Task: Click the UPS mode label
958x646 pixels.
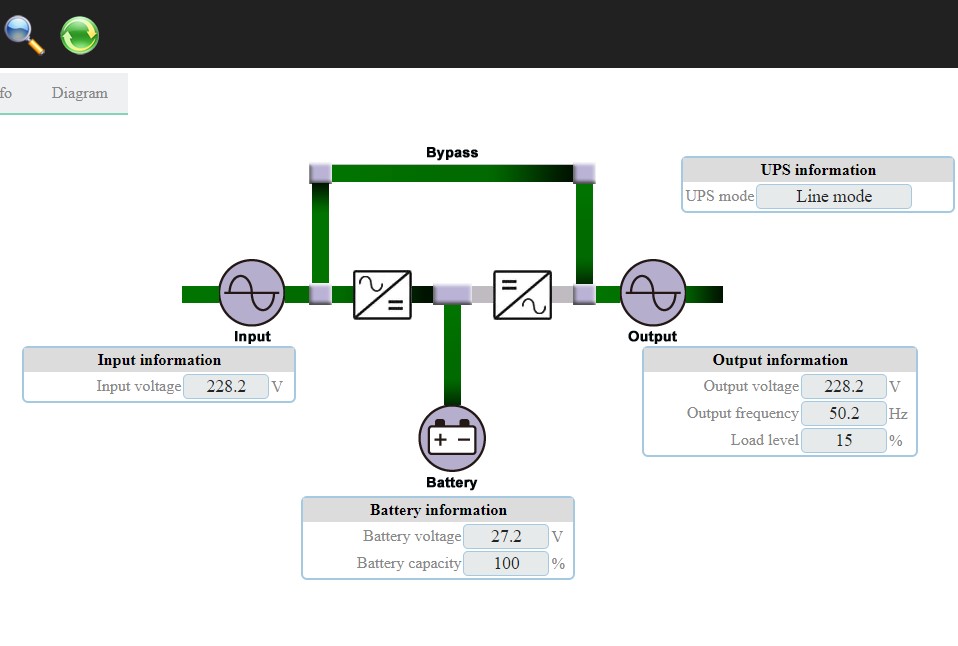Action: 720,196
